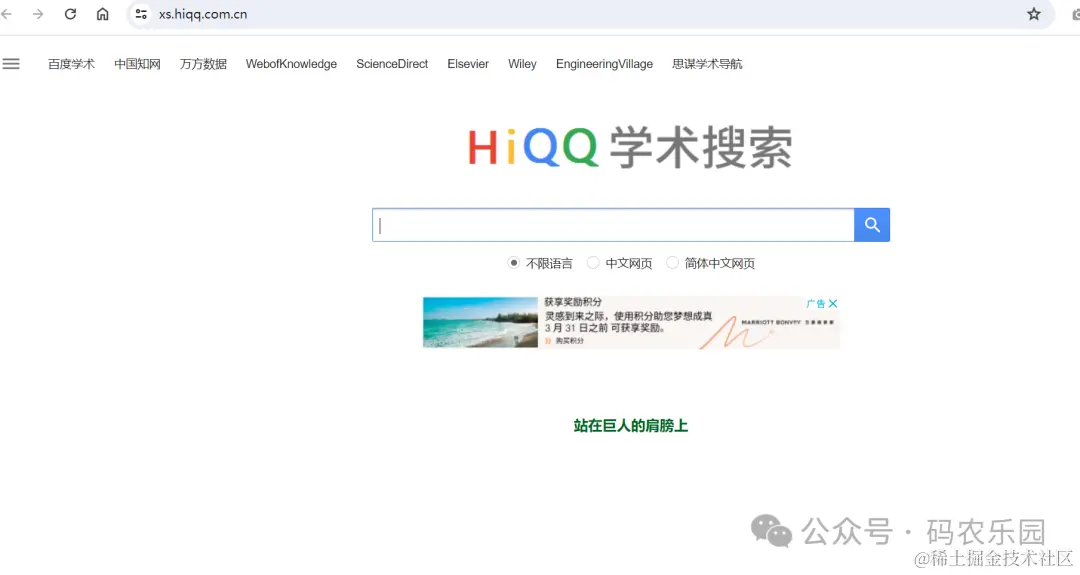Image resolution: width=1080 pixels, height=575 pixels.
Task: Select the 不限语言 radio option
Action: [x=513, y=263]
